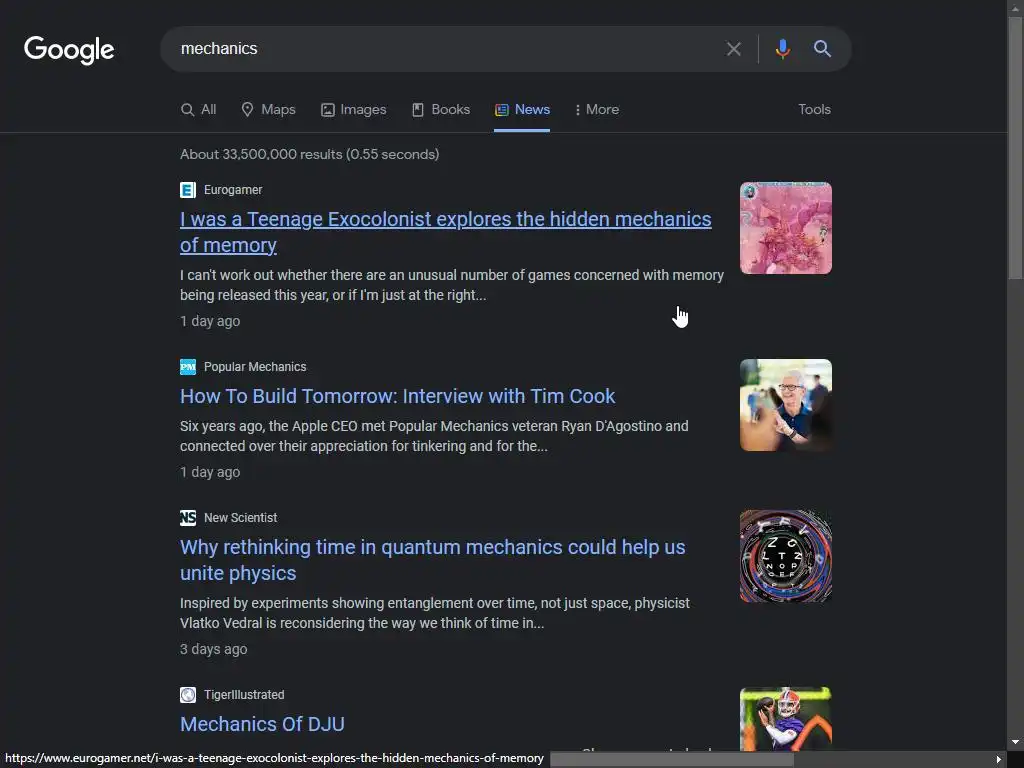Click the New Scientist article snippet
The height and width of the screenshot is (768, 1024).
[x=435, y=613]
